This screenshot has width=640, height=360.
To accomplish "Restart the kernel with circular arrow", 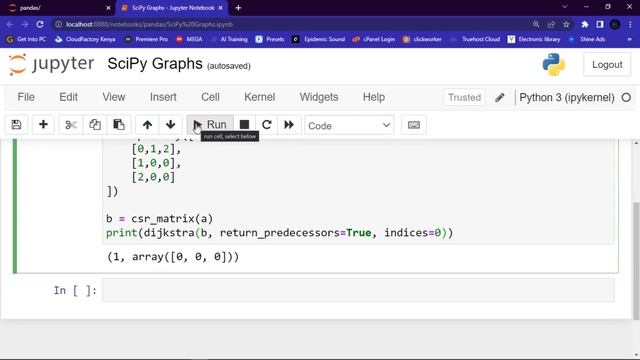I will tap(267, 125).
